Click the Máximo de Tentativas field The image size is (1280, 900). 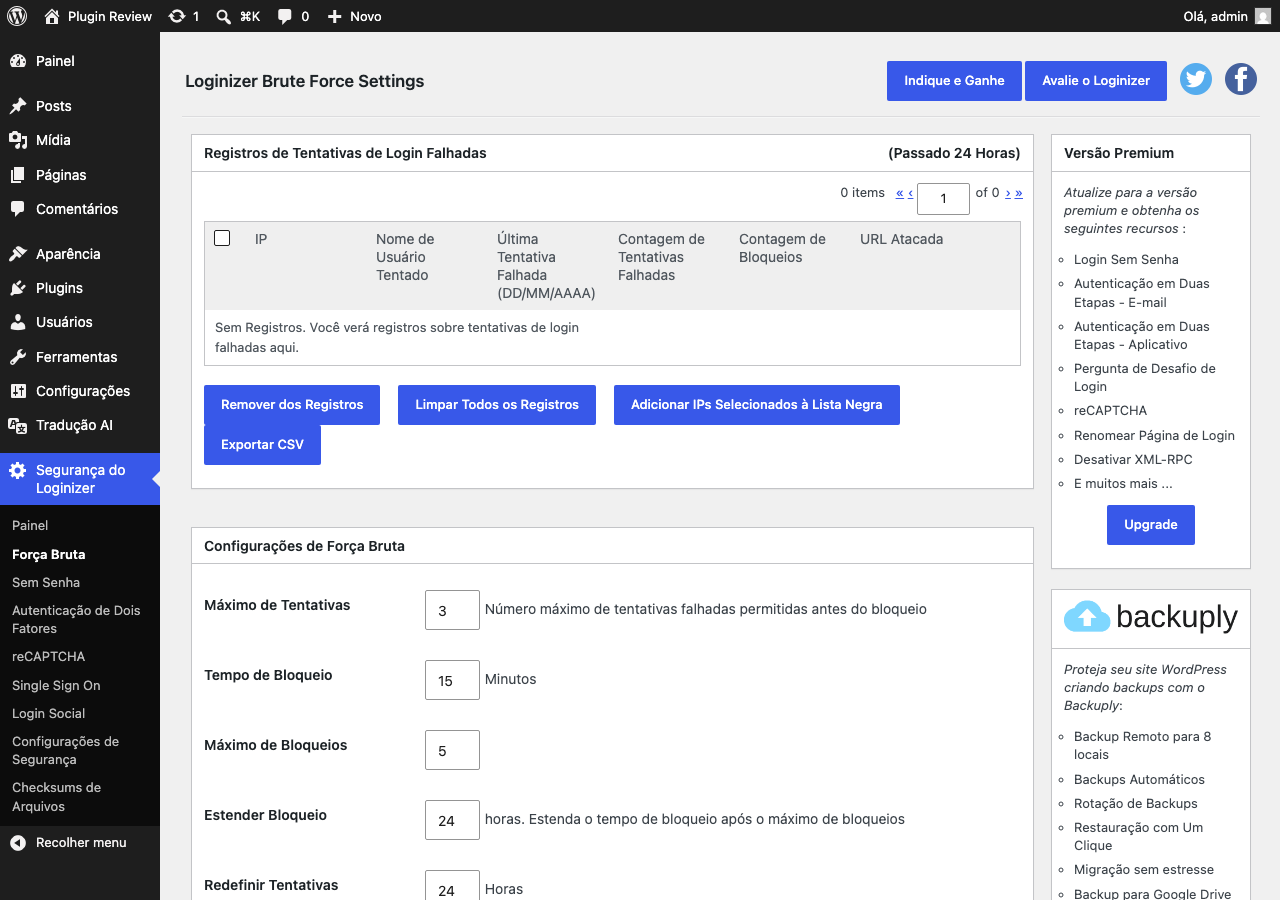(x=452, y=610)
